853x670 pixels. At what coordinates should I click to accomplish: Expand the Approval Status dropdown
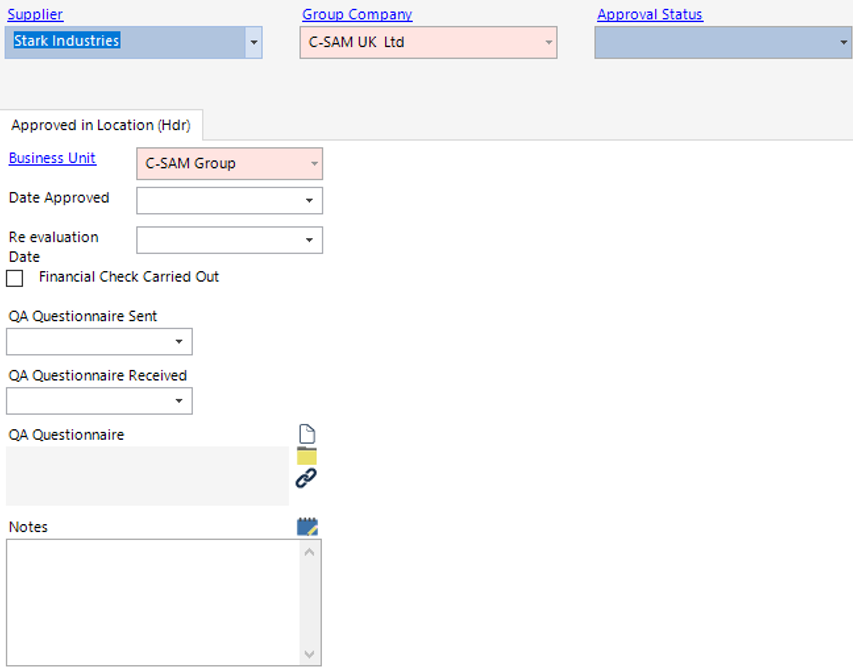click(x=843, y=43)
